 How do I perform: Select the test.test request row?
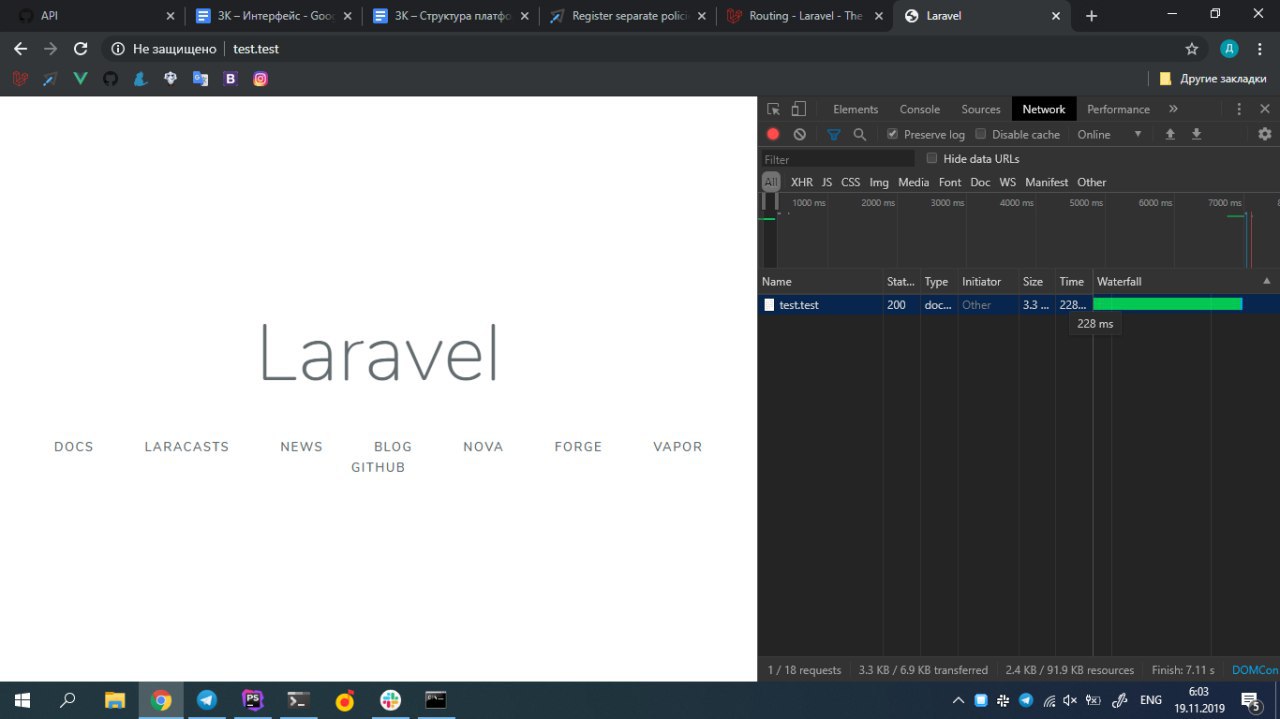pyautogui.click(x=1018, y=305)
